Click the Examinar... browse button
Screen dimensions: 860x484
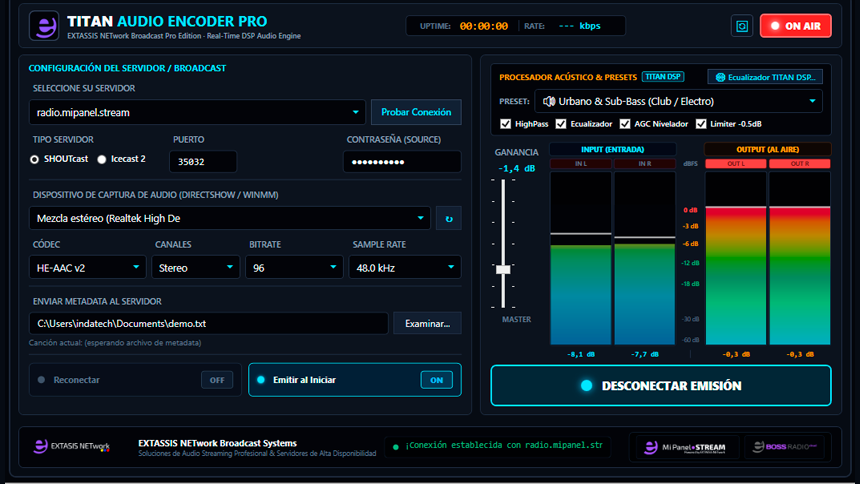(427, 324)
